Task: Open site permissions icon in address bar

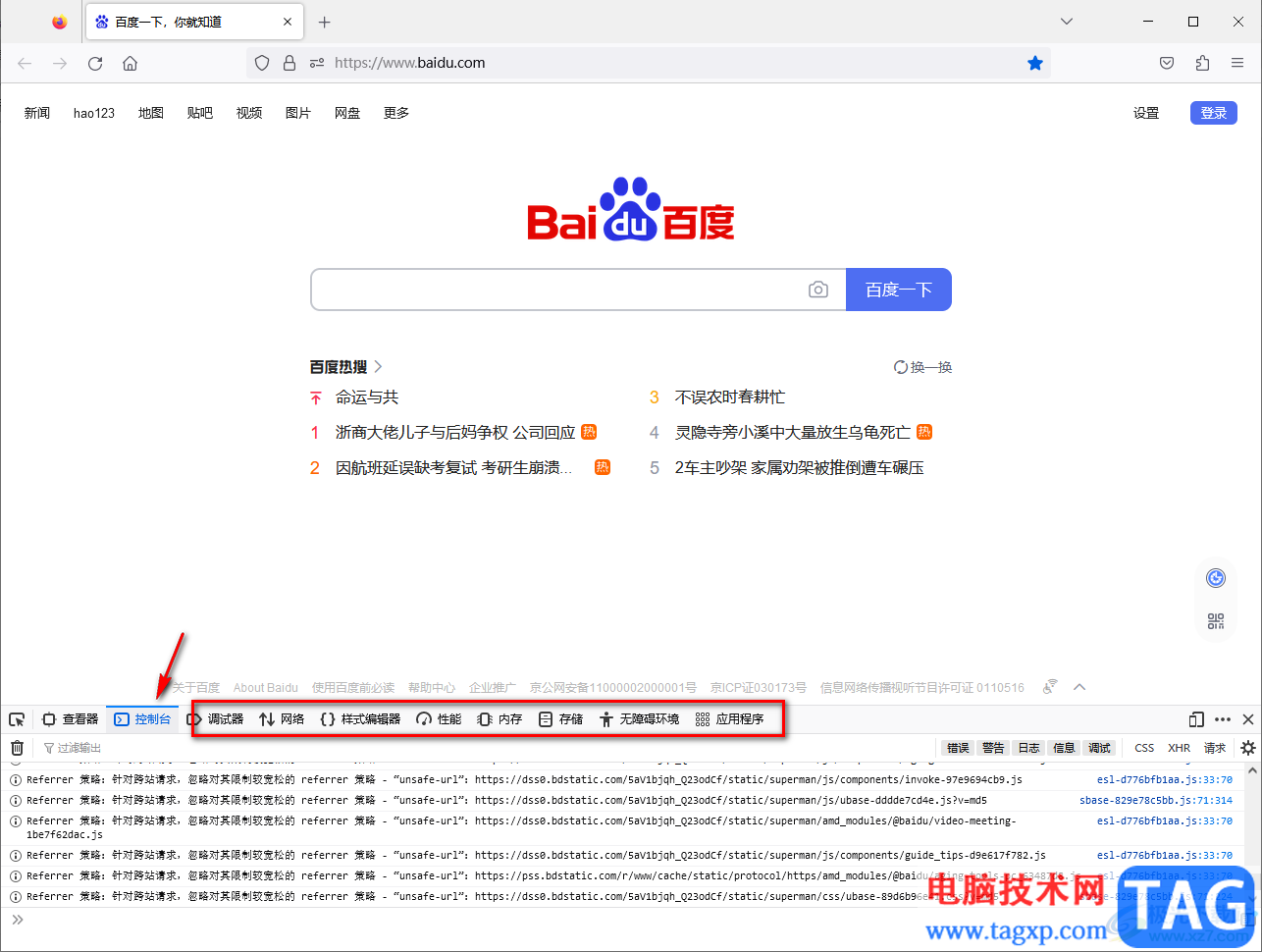Action: pos(317,63)
